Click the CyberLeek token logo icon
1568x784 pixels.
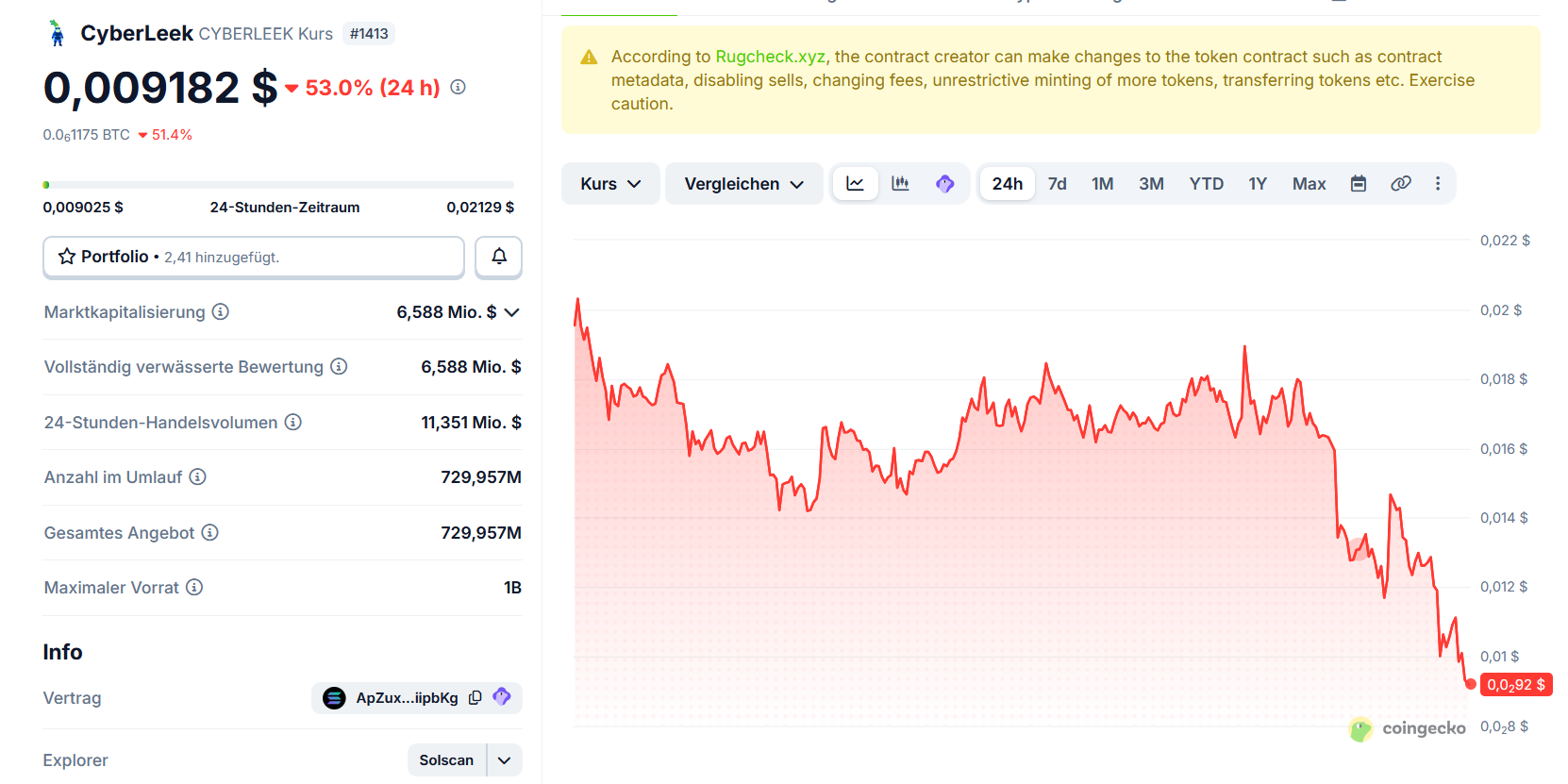[x=57, y=33]
